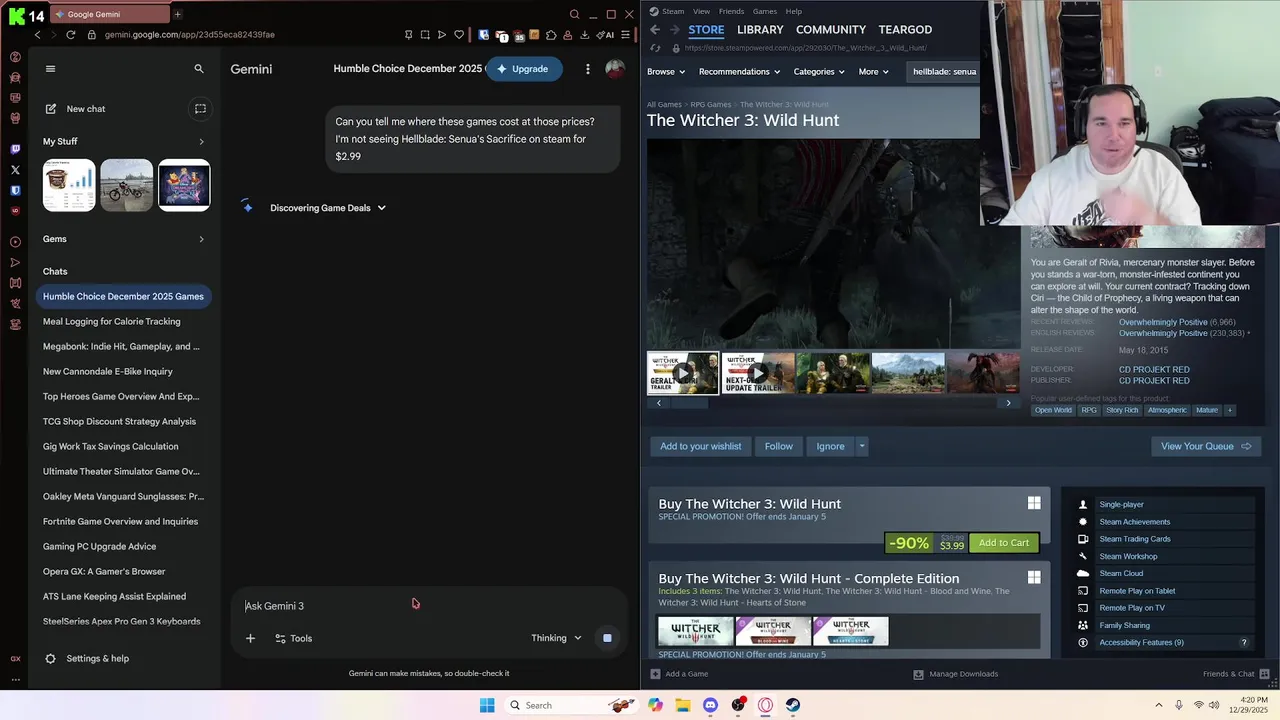1280x720 pixels.
Task: Open the Ignore options dropdown arrow
Action: pyautogui.click(x=861, y=447)
